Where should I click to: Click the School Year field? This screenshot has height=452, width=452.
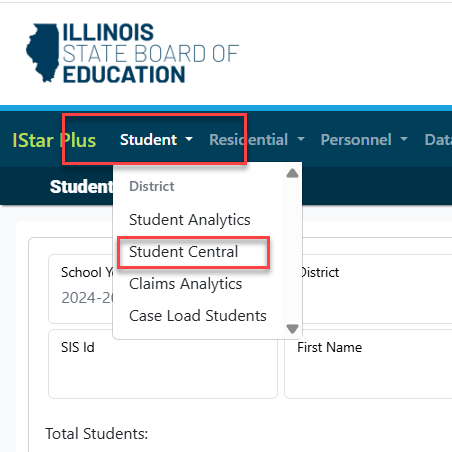coord(81,289)
